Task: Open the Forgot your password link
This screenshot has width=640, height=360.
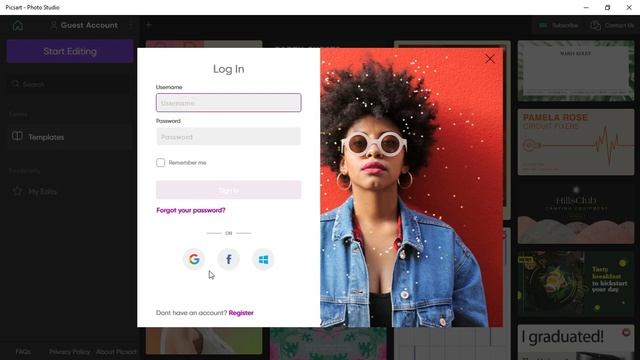Action: point(191,210)
